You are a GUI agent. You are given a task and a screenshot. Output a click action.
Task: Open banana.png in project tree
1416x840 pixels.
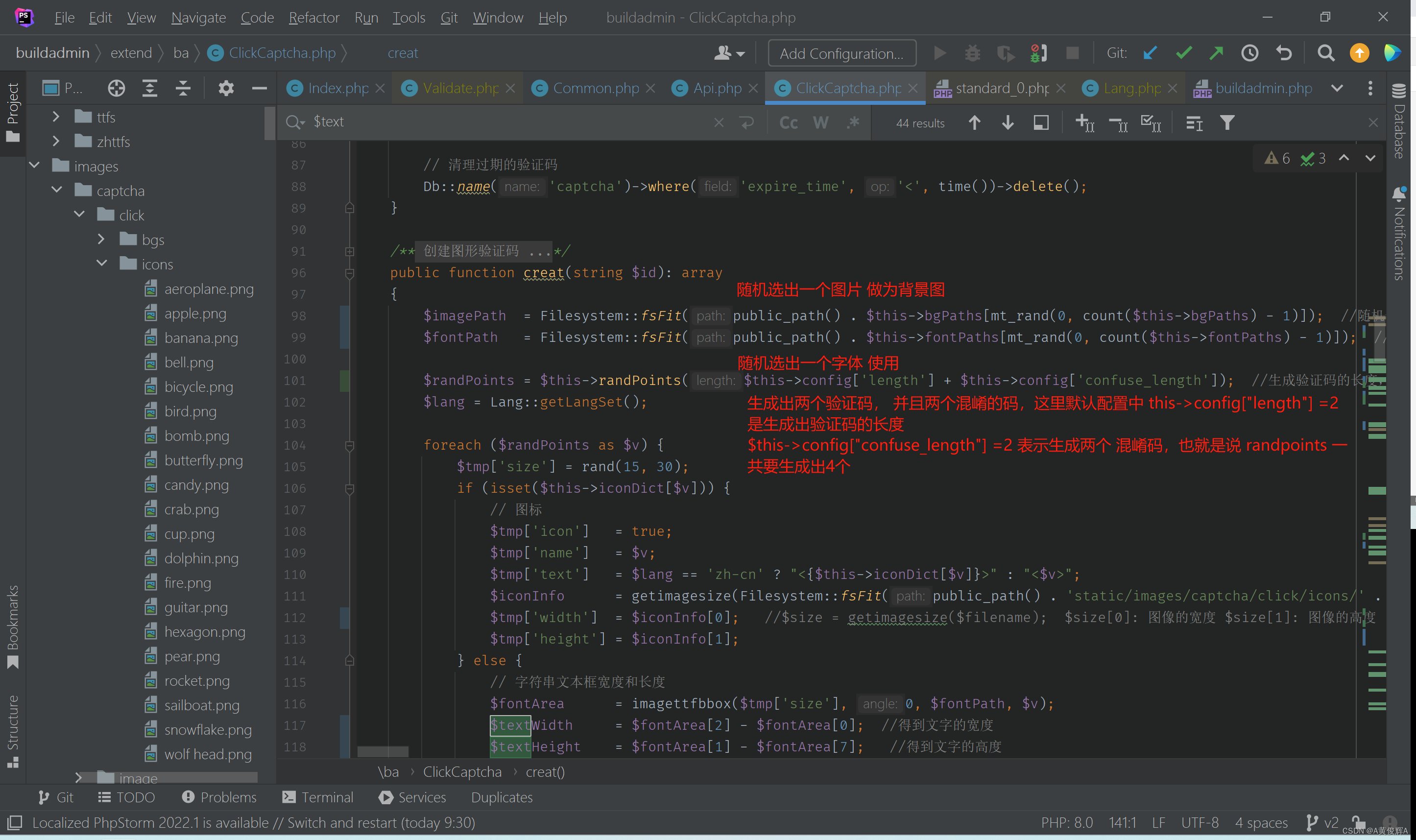pyautogui.click(x=201, y=338)
